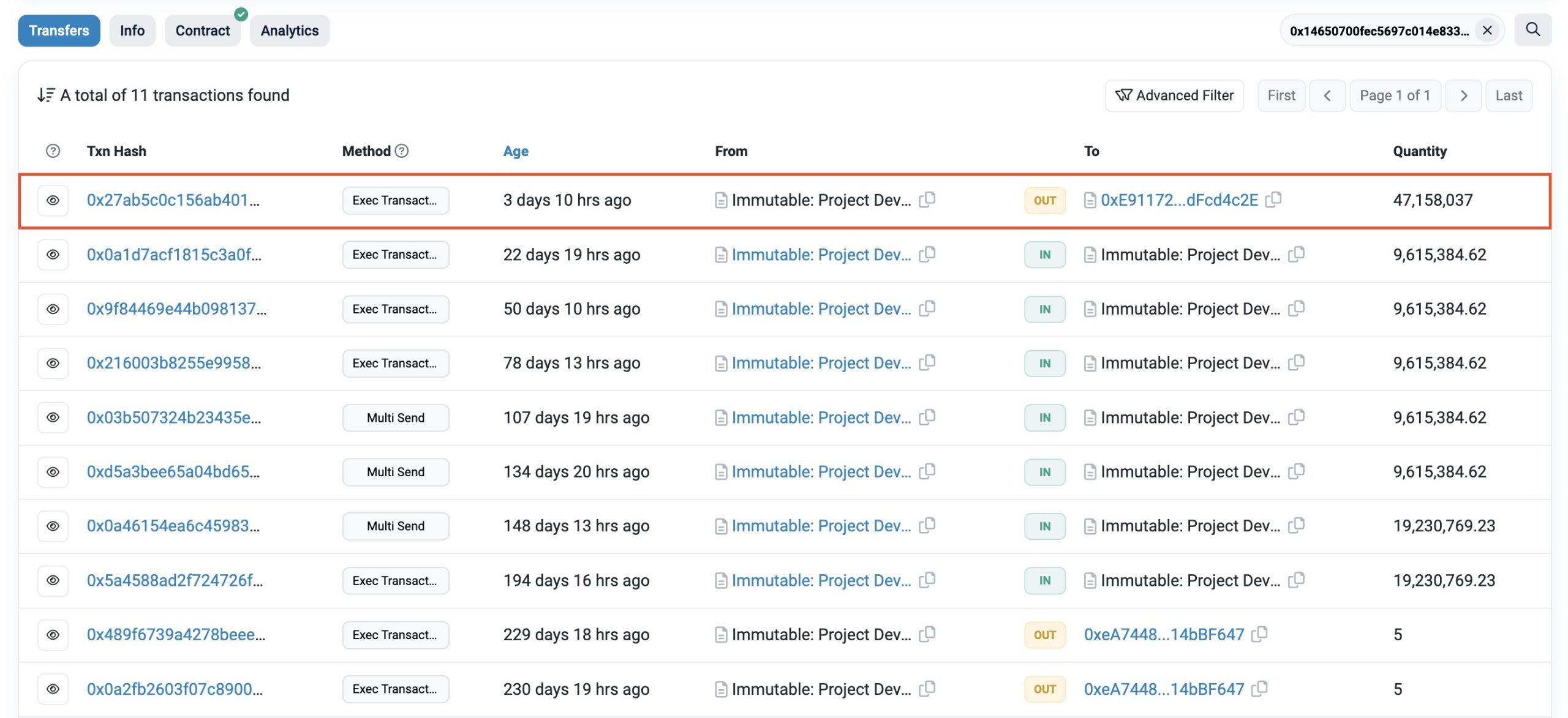Copy the 0xE91172...dFcd4c2E address

[1273, 200]
